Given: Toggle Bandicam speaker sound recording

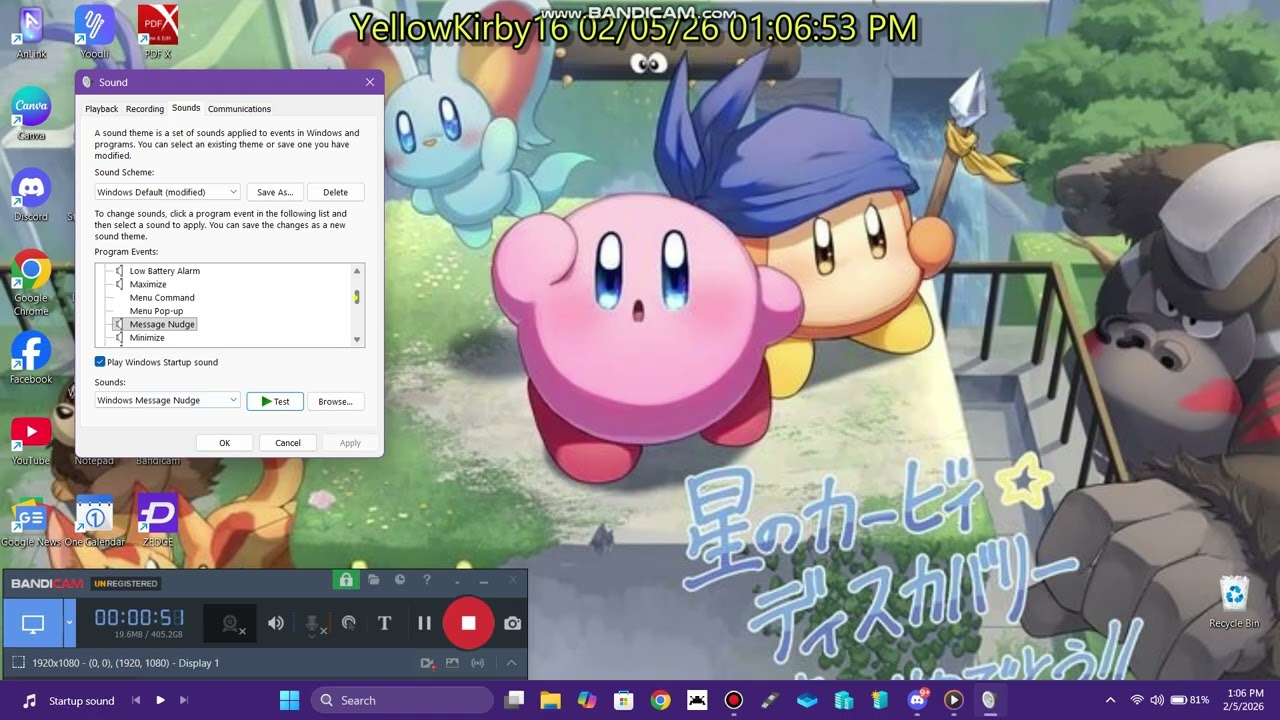Looking at the screenshot, I should [276, 623].
